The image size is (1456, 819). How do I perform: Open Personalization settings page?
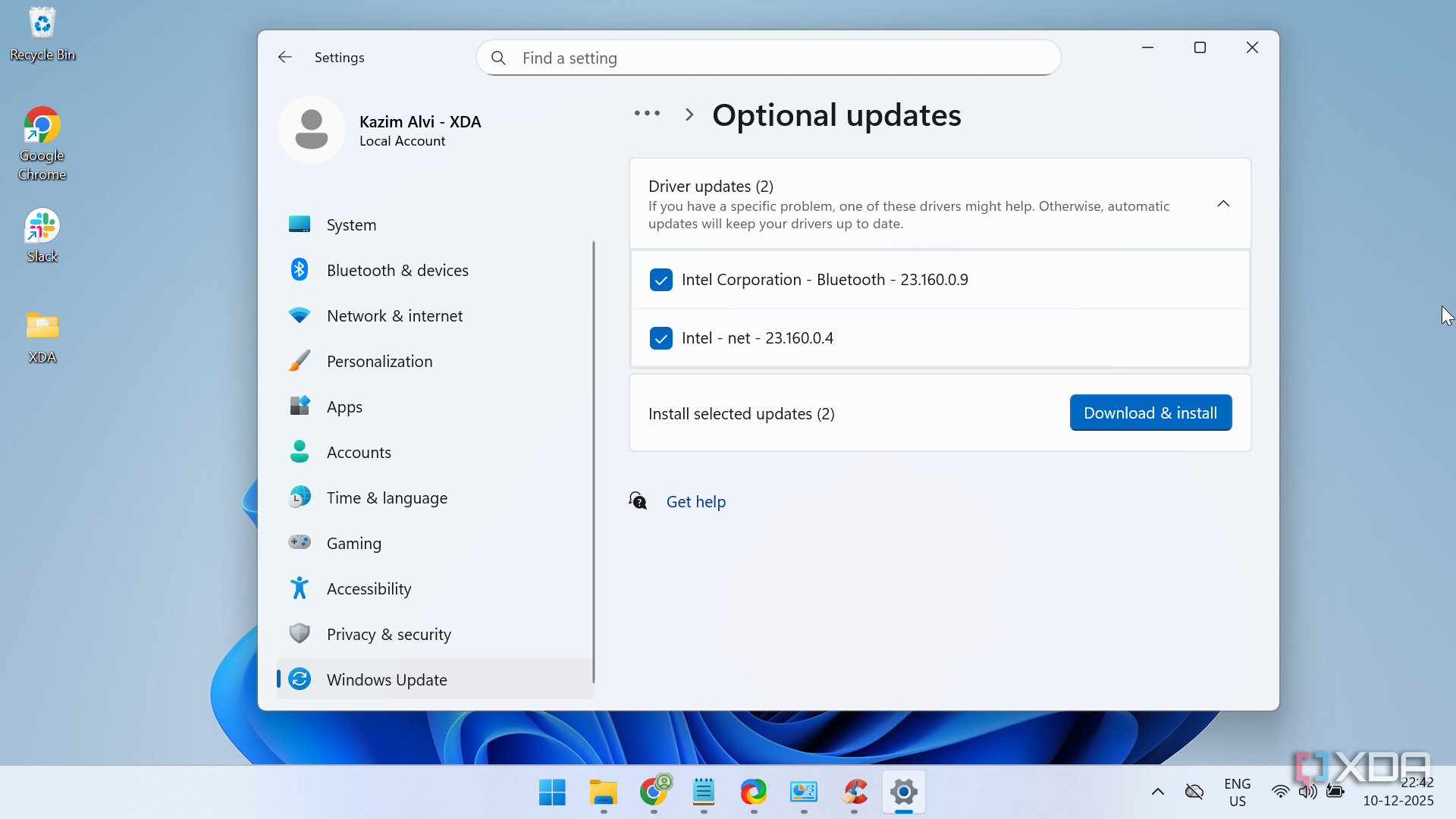(x=379, y=362)
